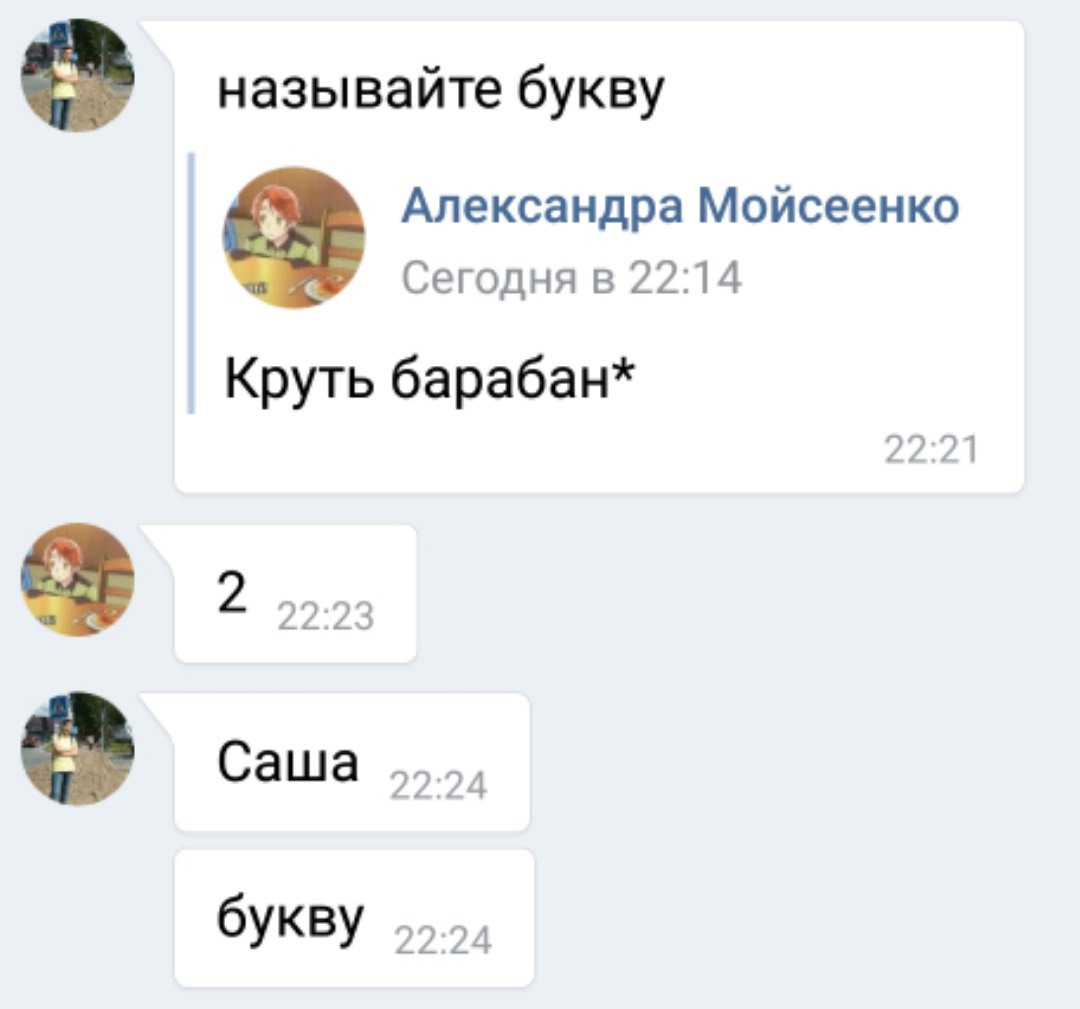
Task: Open sender avatar beside 'называйте букву' message
Action: point(78,76)
